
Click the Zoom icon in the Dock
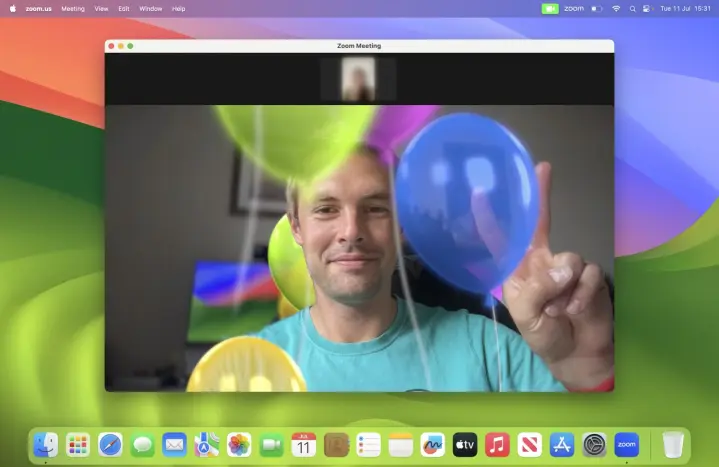(626, 445)
